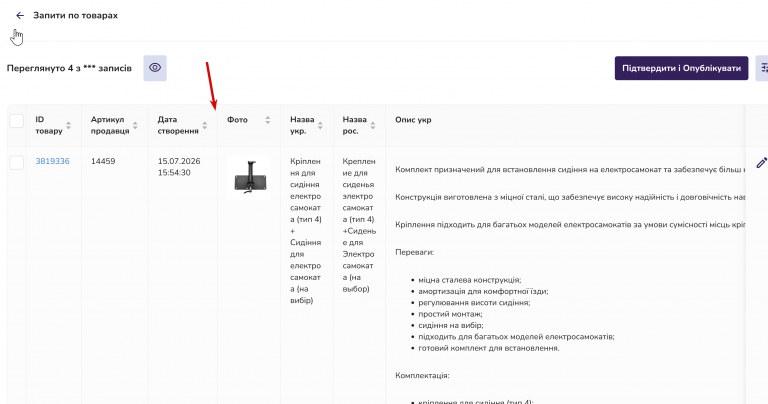Toggle the eye visibility button
Image resolution: width=768 pixels, height=404 pixels.
(x=155, y=68)
